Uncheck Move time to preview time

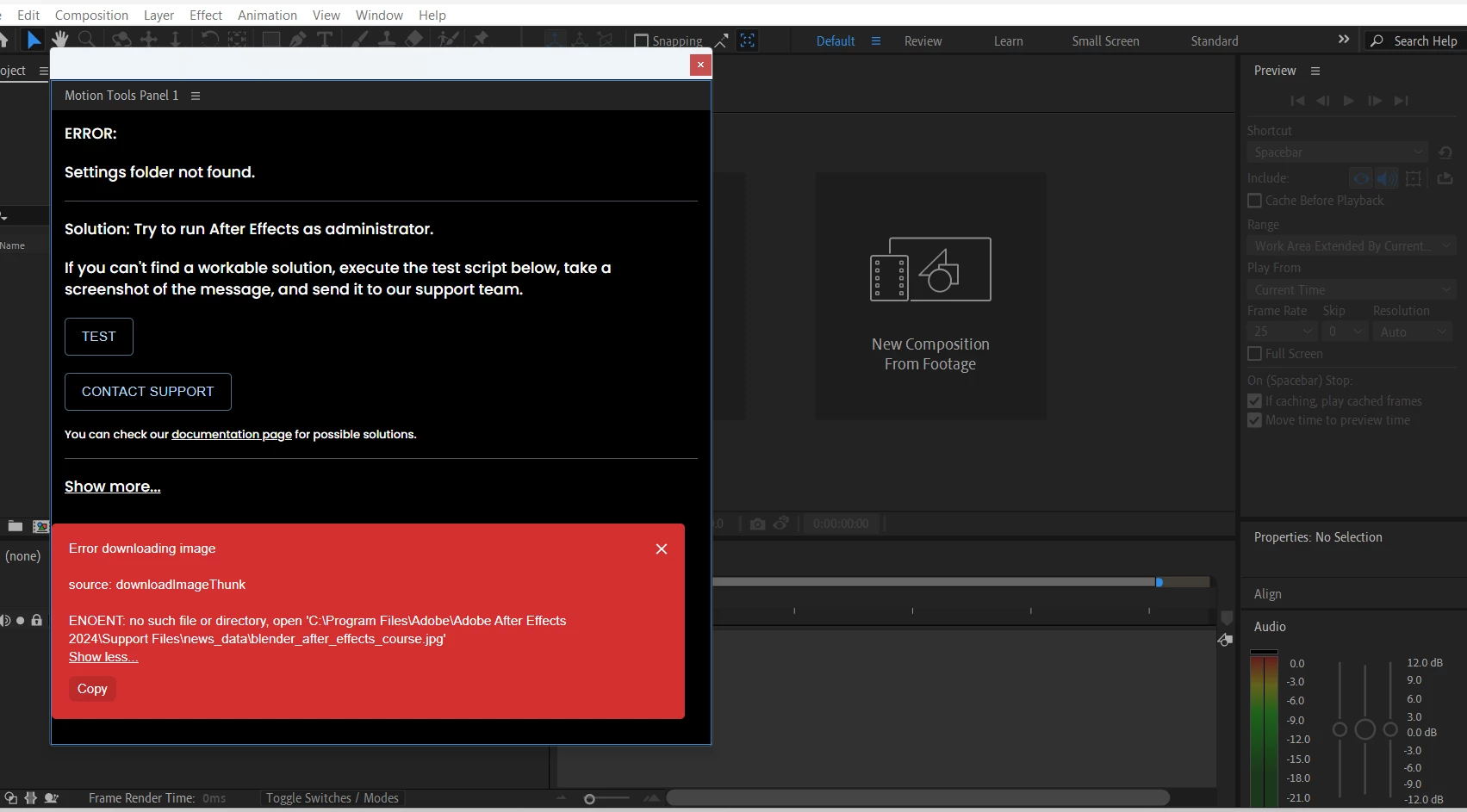[x=1255, y=420]
